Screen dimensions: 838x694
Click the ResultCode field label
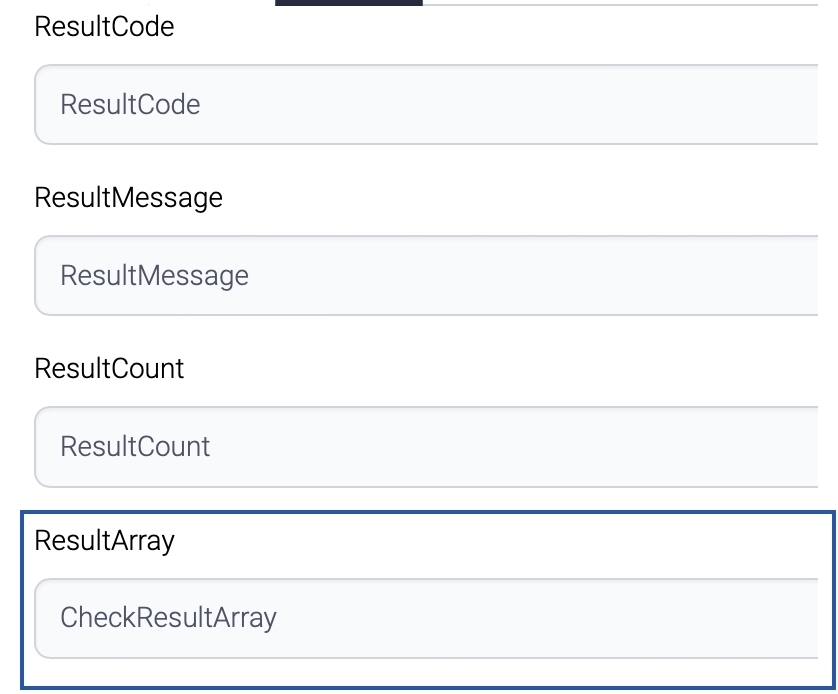point(104,27)
